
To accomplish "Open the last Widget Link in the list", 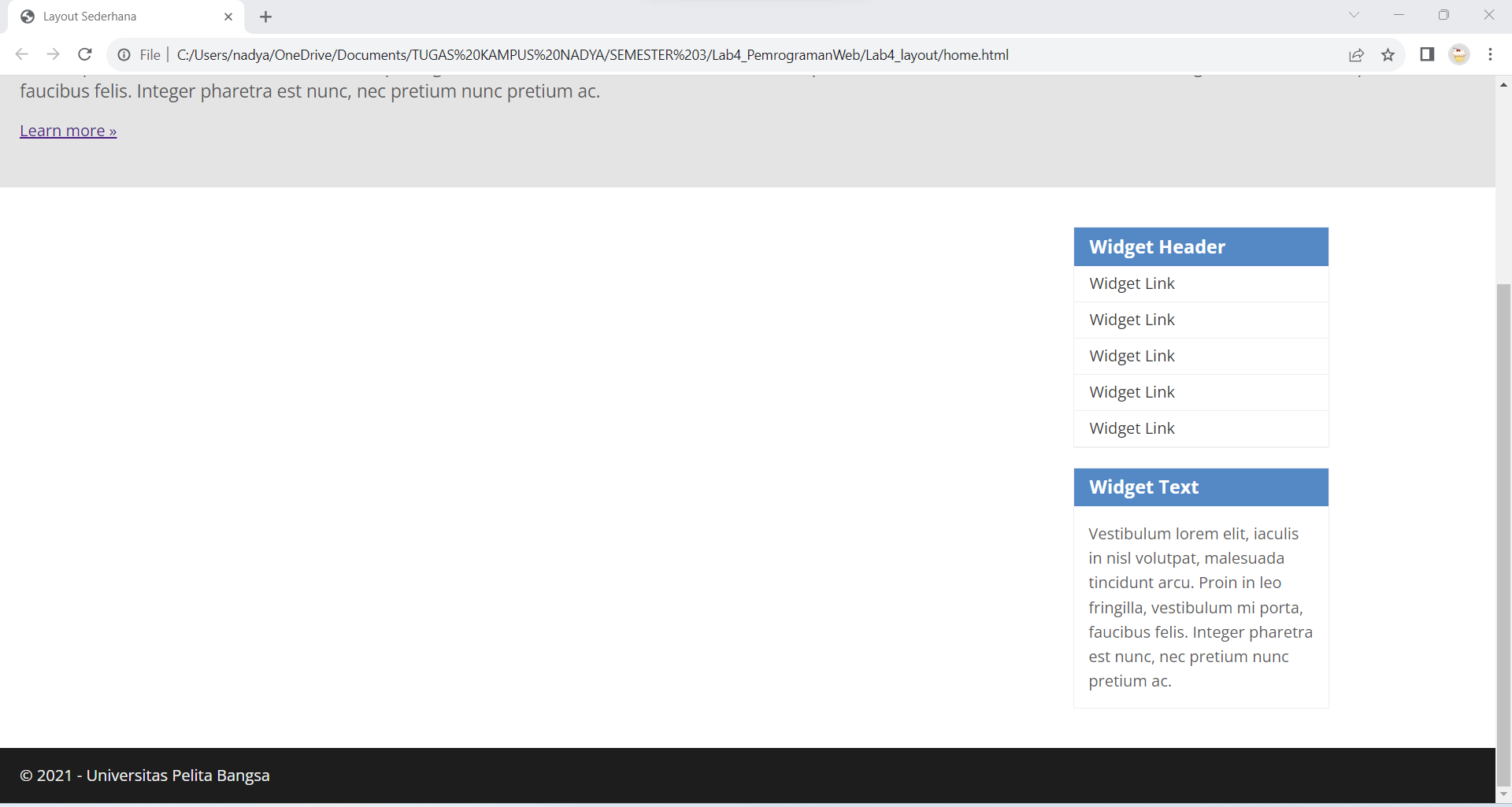I will coord(1131,428).
